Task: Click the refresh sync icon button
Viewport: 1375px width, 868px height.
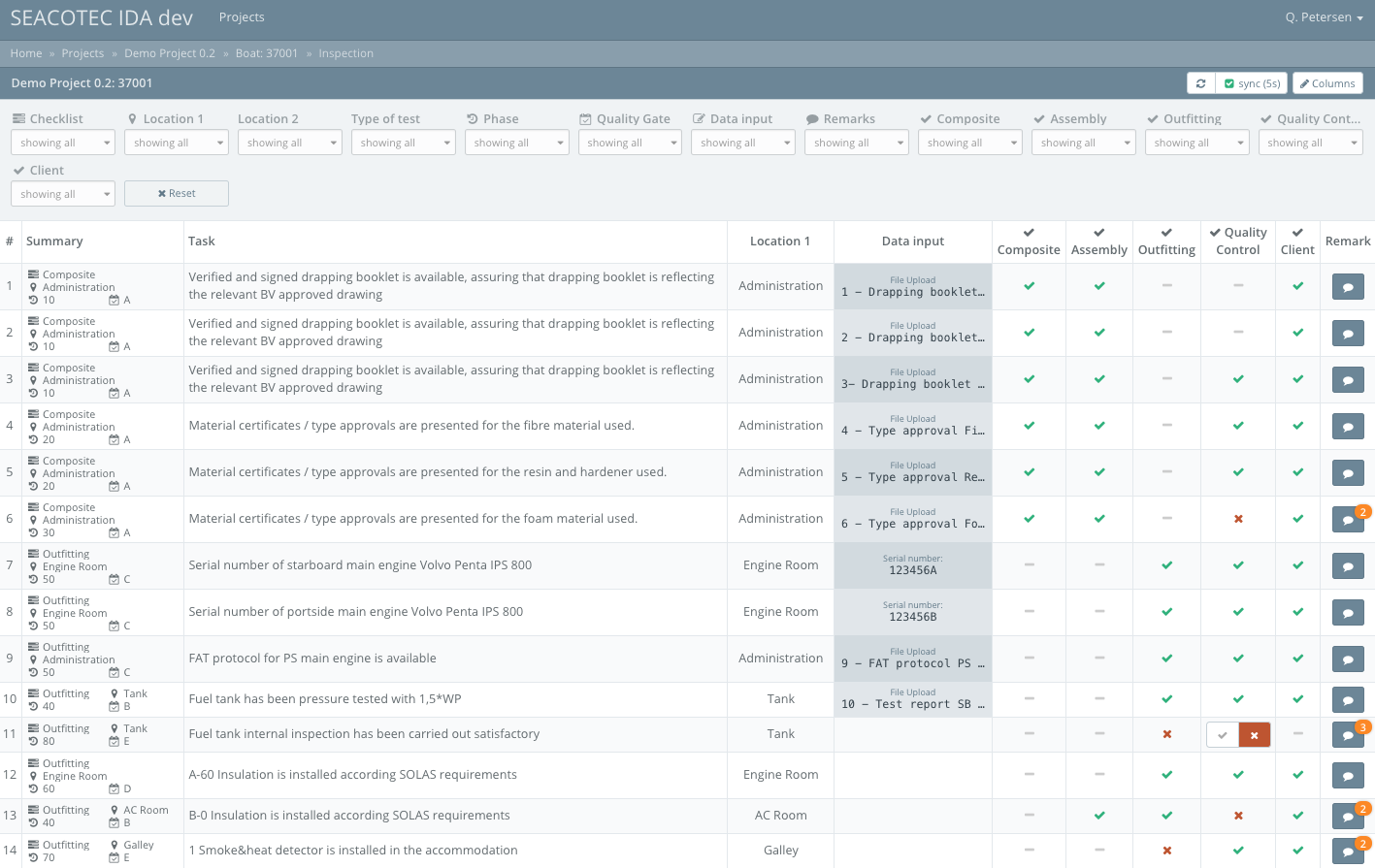Action: [x=1200, y=83]
